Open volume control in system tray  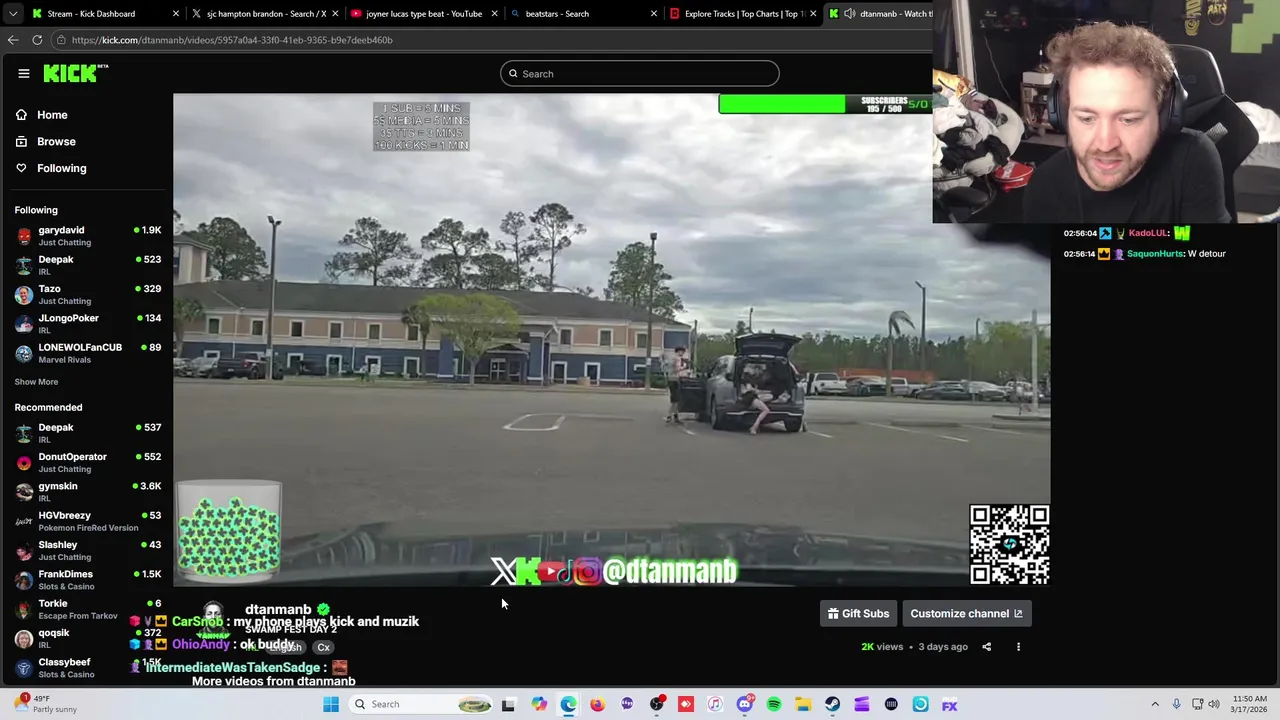click(x=1214, y=705)
